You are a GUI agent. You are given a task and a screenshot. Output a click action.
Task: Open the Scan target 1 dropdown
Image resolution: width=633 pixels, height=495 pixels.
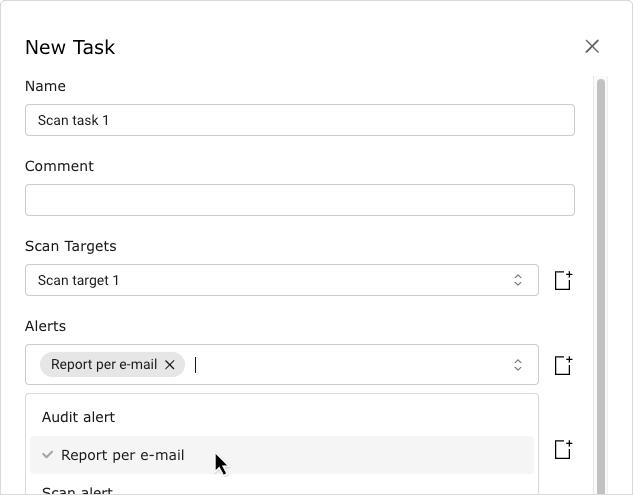(270, 280)
